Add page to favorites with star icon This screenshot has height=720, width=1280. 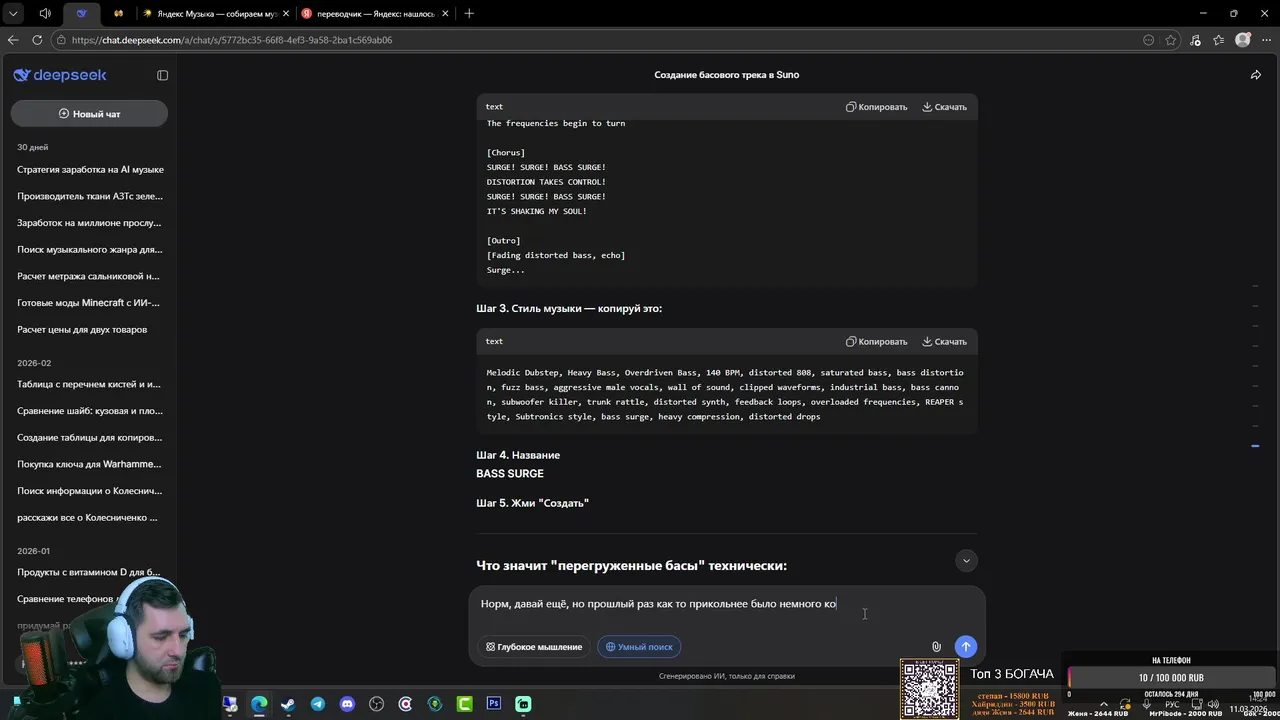point(1171,40)
